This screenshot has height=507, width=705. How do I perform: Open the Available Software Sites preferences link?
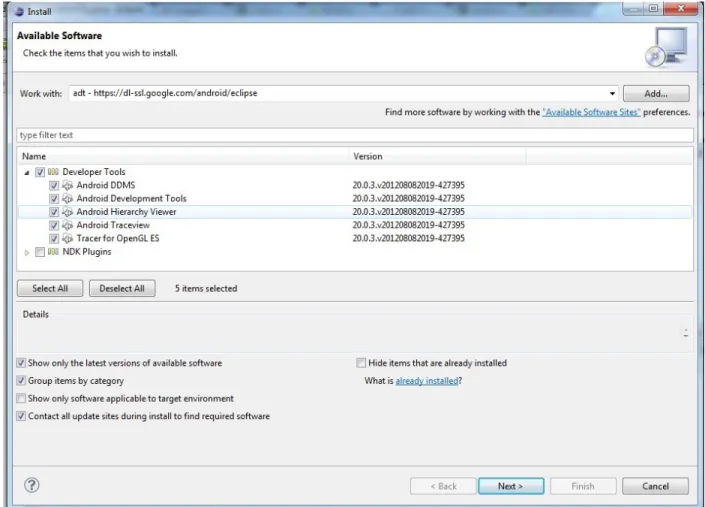point(591,112)
